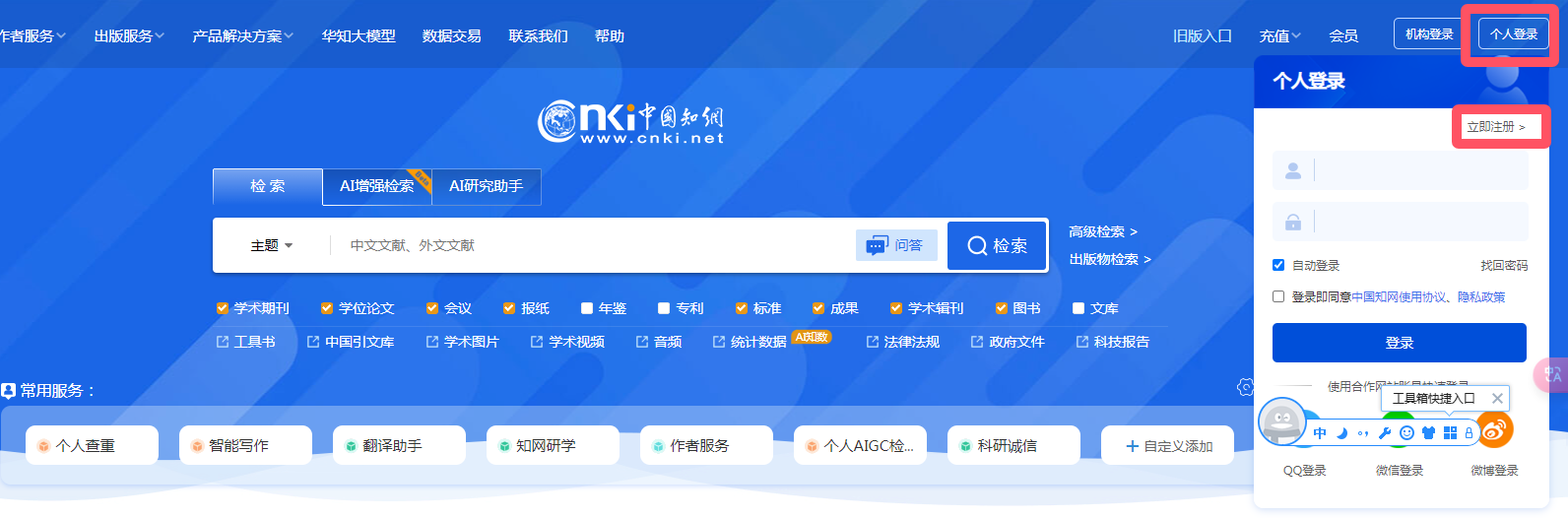The image size is (1568, 518).
Task: Click the CNKI logo
Action: [x=630, y=122]
